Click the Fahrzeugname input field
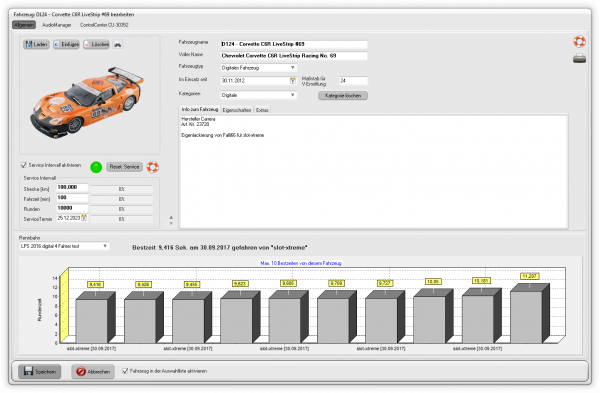The height and width of the screenshot is (393, 600). (x=293, y=44)
